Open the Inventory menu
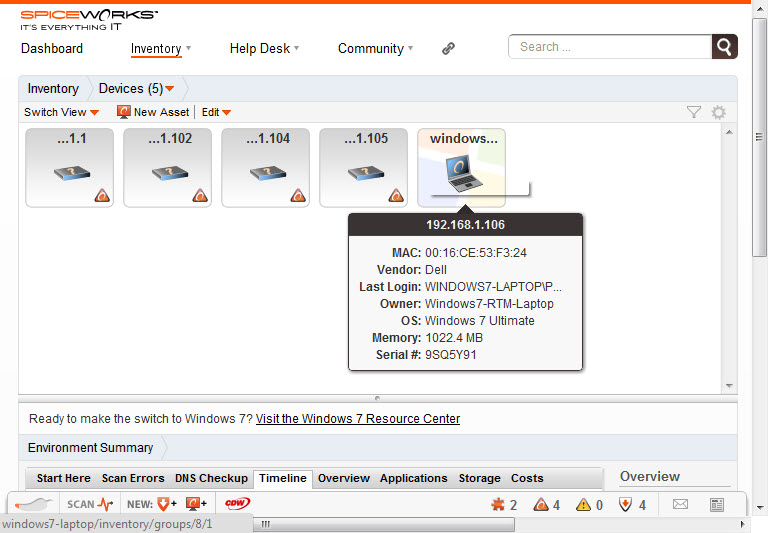The height and width of the screenshot is (533, 768). point(160,48)
